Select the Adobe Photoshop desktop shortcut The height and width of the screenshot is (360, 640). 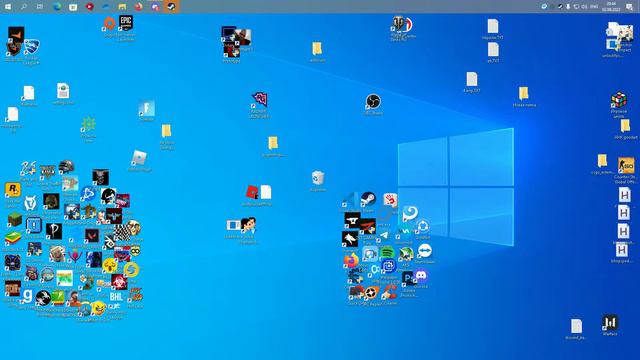point(408,279)
